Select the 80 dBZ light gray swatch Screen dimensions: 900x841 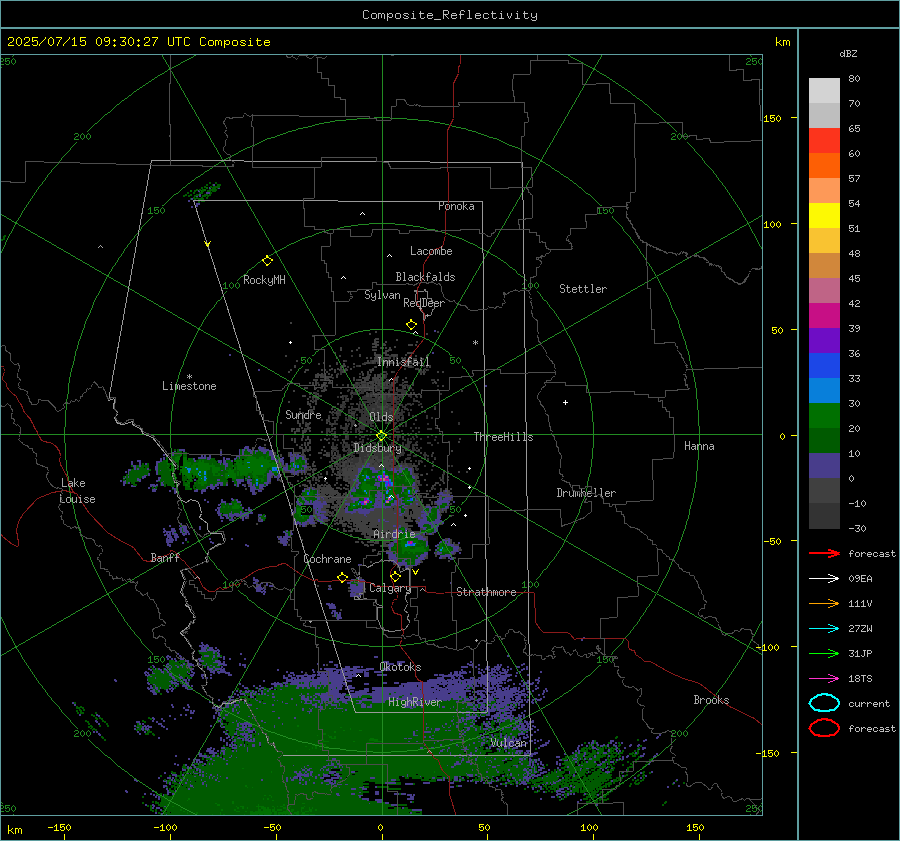click(824, 90)
